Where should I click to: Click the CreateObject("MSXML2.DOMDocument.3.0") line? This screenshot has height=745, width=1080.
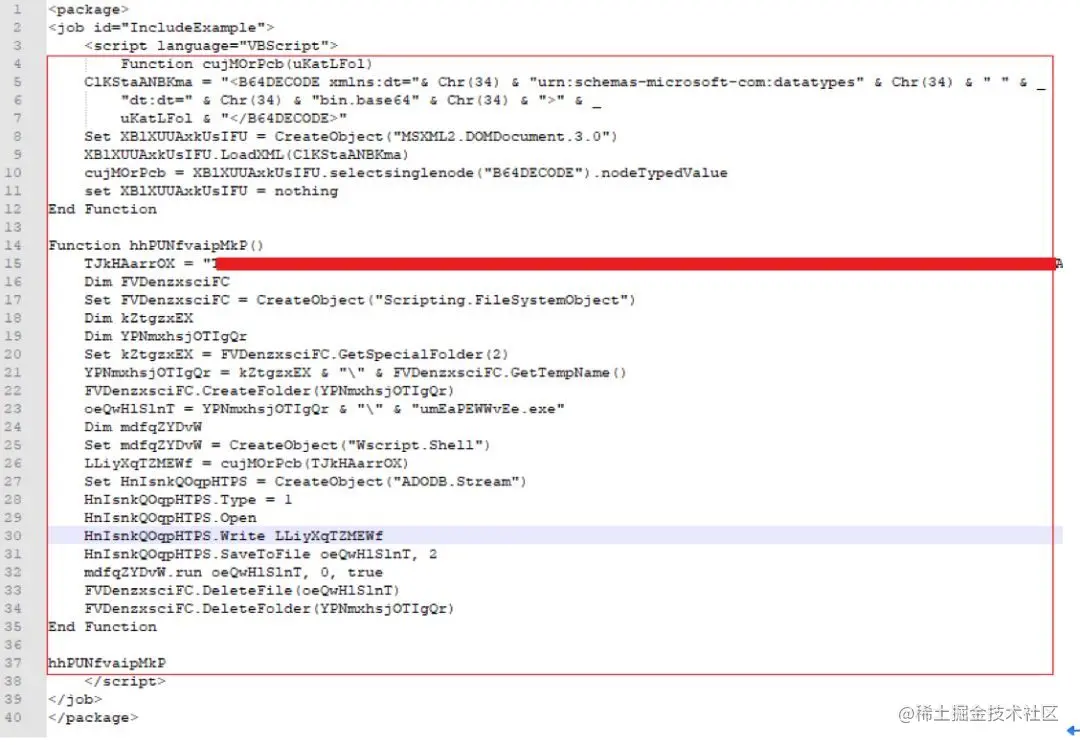click(351, 136)
